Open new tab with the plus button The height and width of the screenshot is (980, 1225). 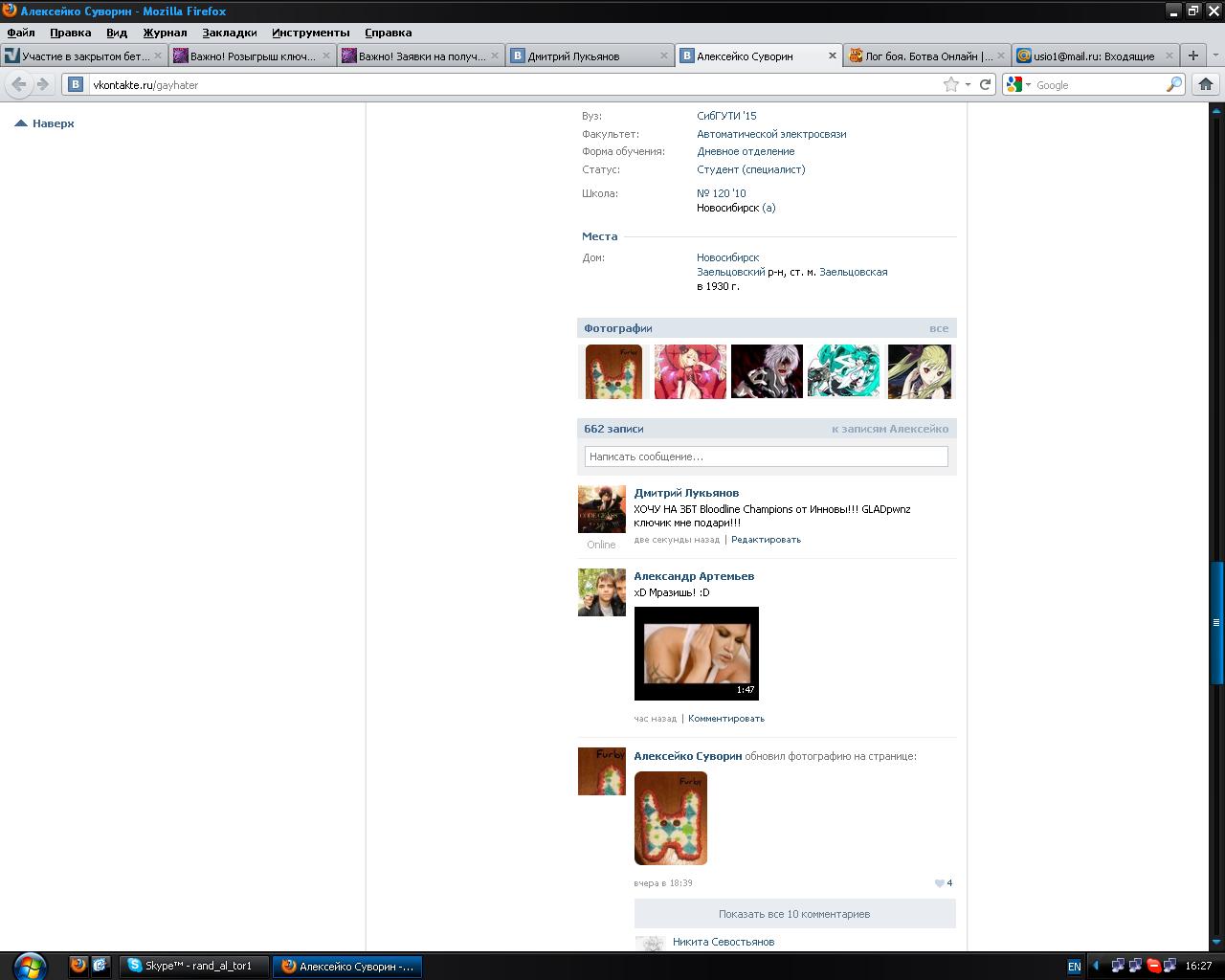click(1192, 56)
